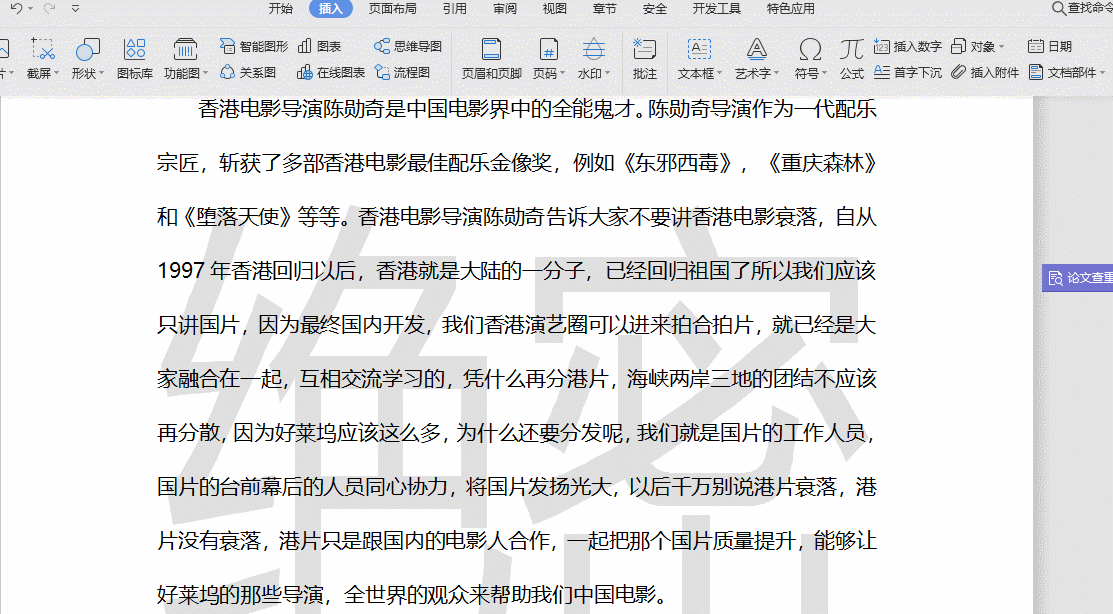Click the text 香港电影导演陈勋奇是中国电影界中的全能鬼才
The width and height of the screenshot is (1113, 614).
[x=416, y=109]
